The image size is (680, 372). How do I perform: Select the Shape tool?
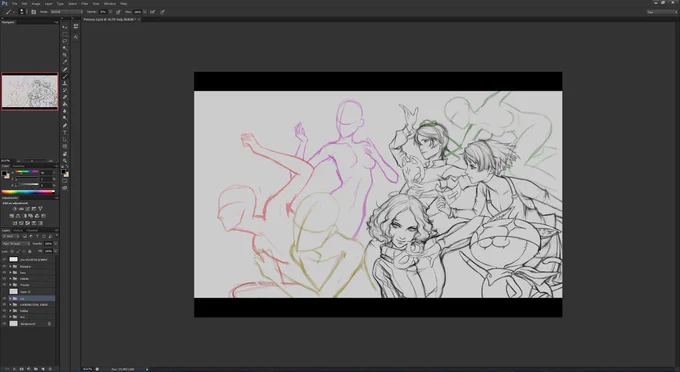click(x=65, y=146)
